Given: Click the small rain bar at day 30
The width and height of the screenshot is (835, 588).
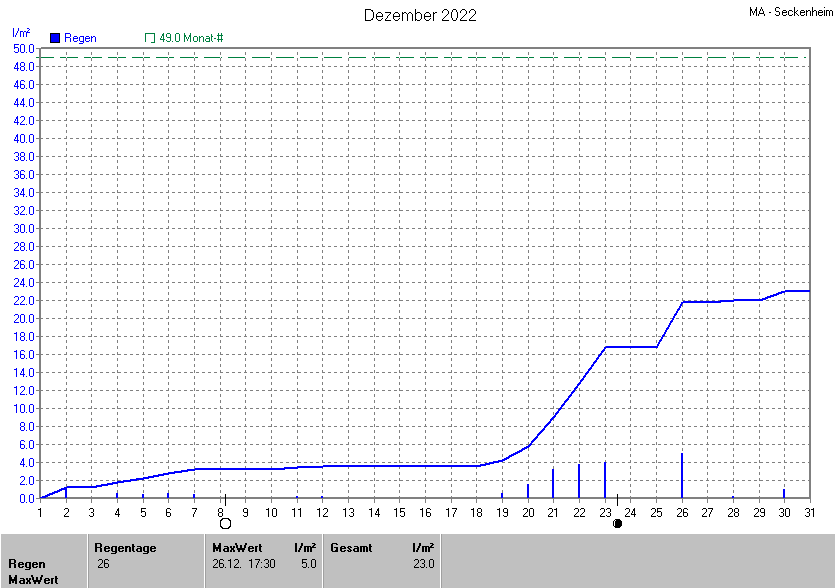Looking at the screenshot, I should click(784, 493).
